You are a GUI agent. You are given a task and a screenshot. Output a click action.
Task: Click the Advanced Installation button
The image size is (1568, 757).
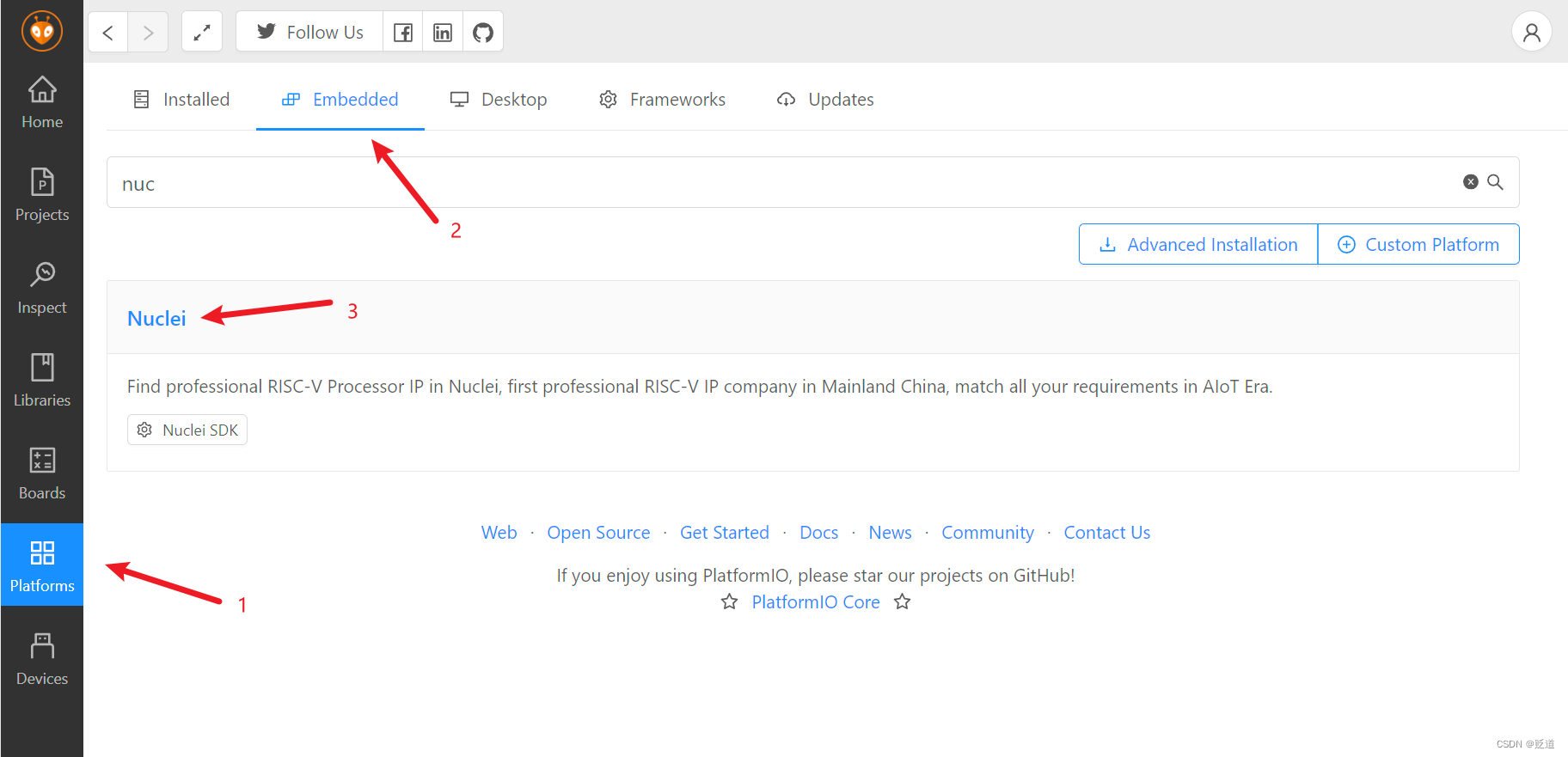tap(1198, 244)
